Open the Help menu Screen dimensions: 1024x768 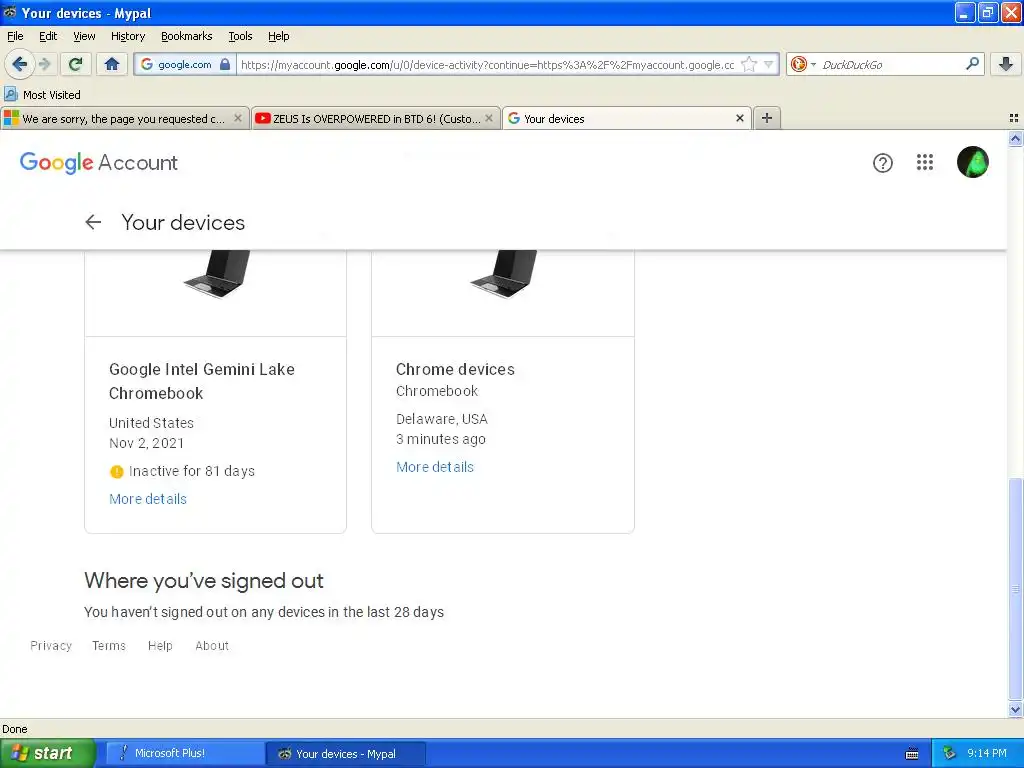pos(279,36)
